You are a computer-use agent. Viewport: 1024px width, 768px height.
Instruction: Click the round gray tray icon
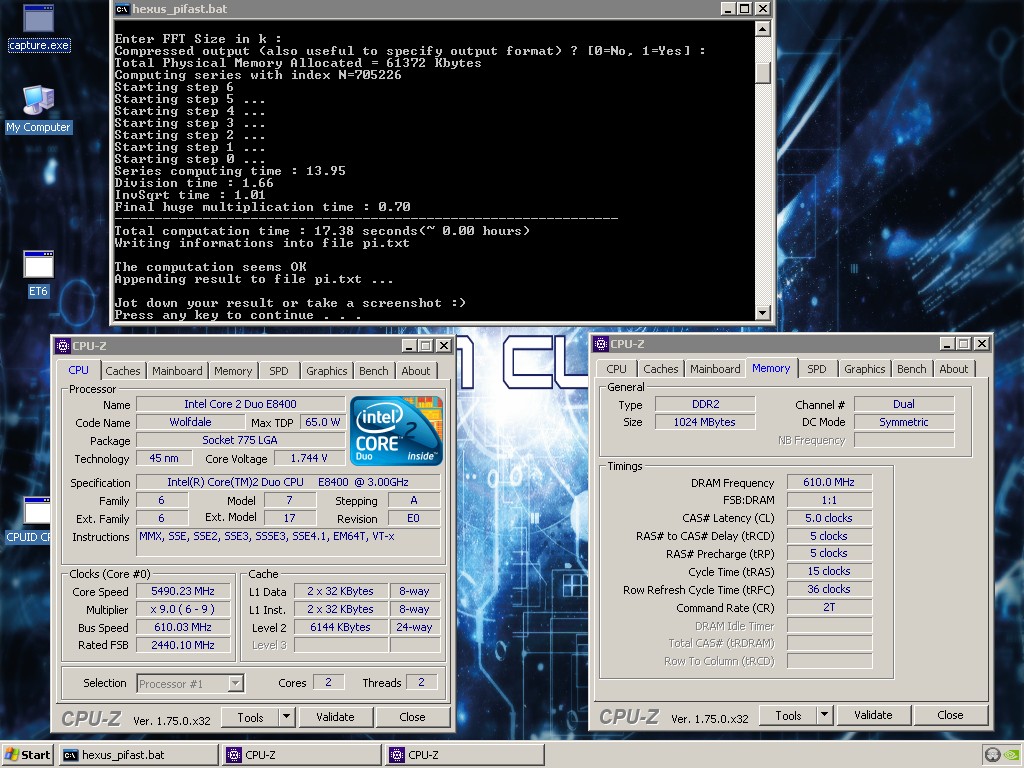tap(993, 755)
